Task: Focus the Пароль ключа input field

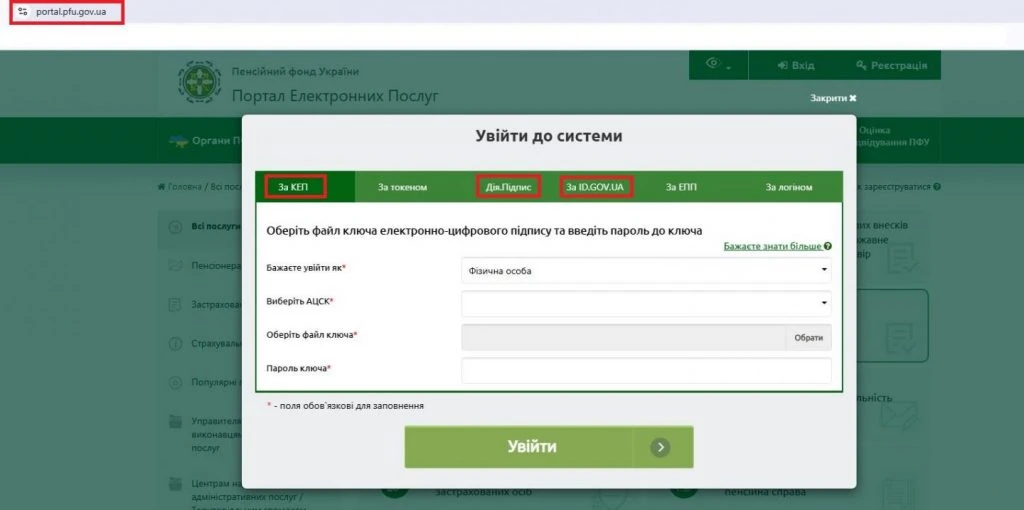Action: click(646, 370)
